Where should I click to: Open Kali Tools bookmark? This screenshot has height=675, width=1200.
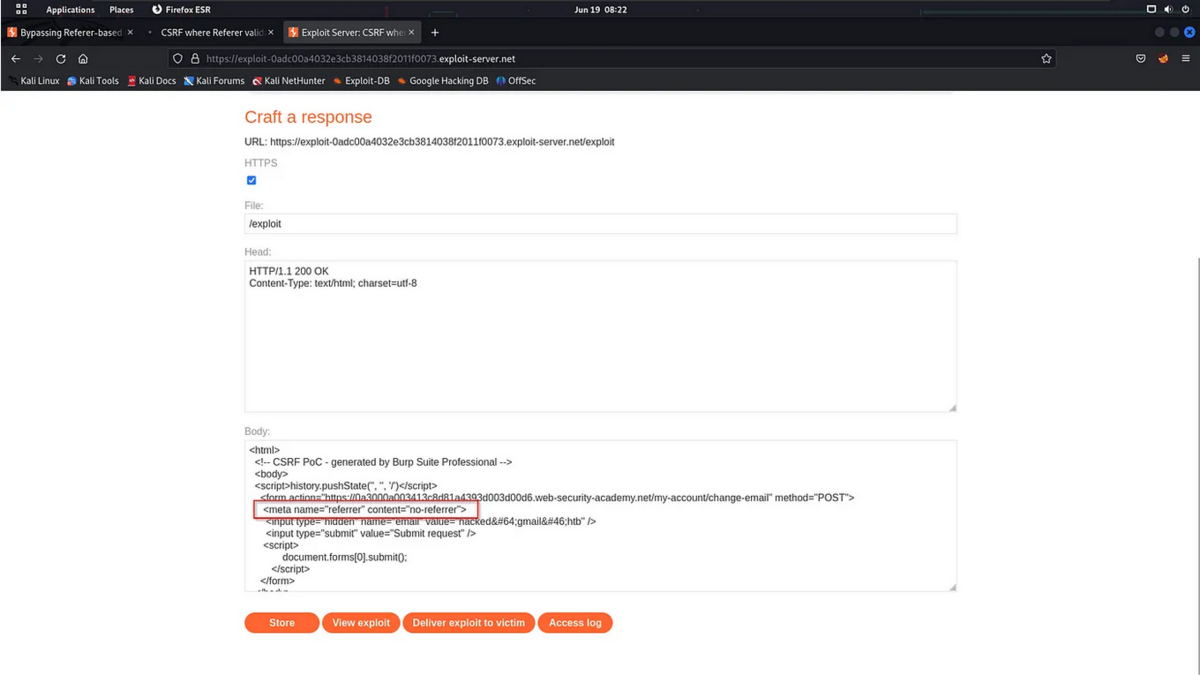coord(93,81)
